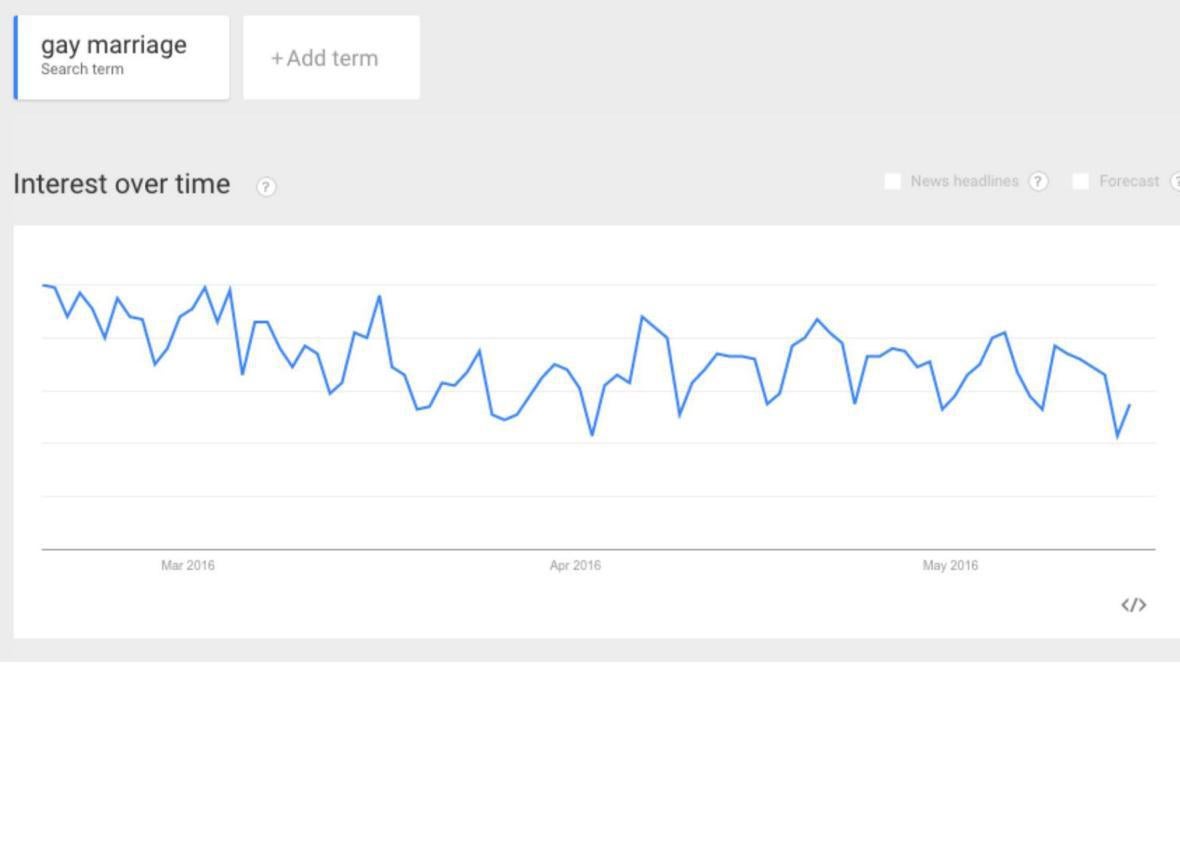Click the first data point of the trend line
Image resolution: width=1180 pixels, height=842 pixels.
pos(43,286)
